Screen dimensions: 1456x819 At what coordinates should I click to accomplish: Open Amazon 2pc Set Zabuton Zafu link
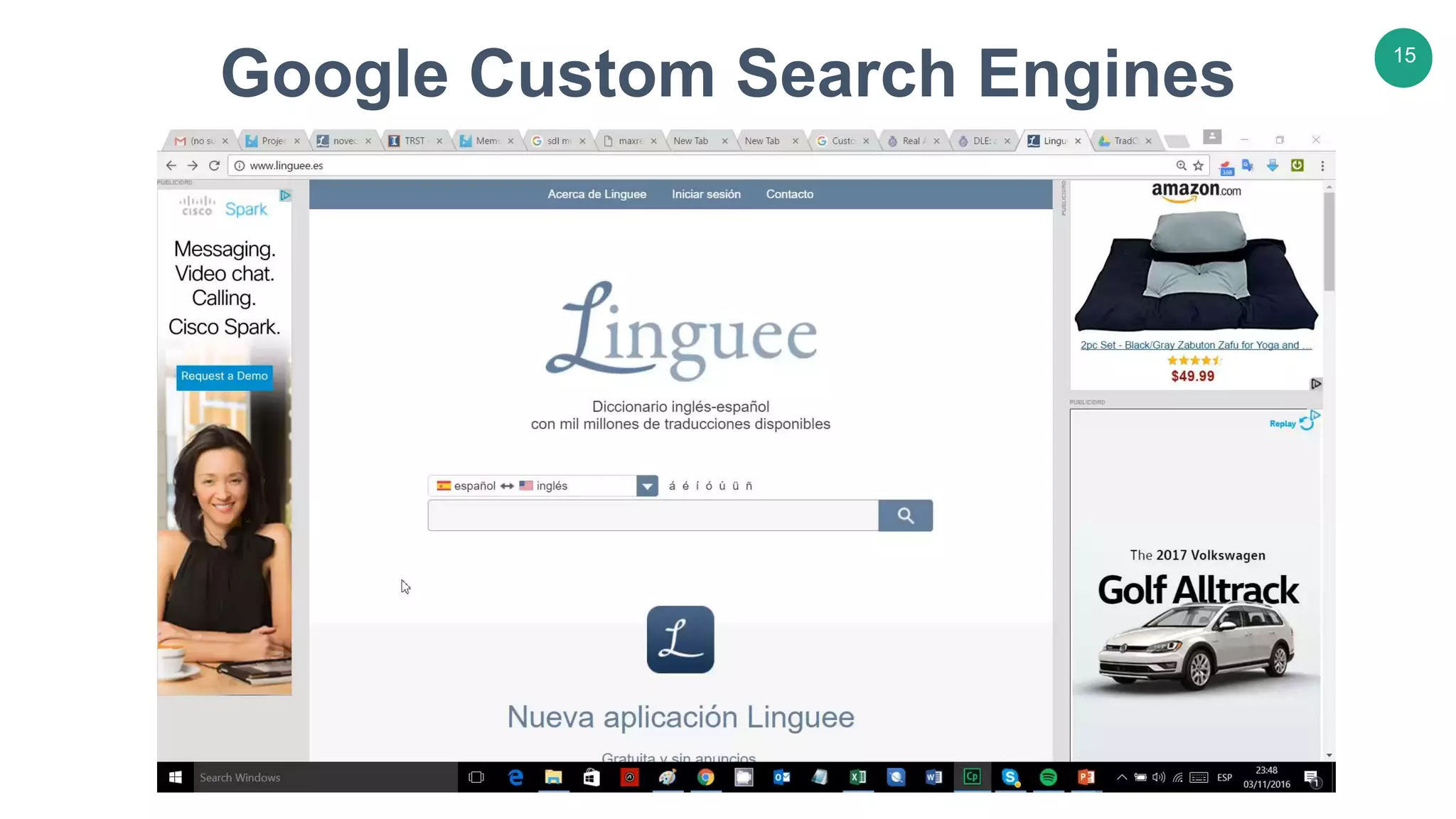pyautogui.click(x=1196, y=346)
